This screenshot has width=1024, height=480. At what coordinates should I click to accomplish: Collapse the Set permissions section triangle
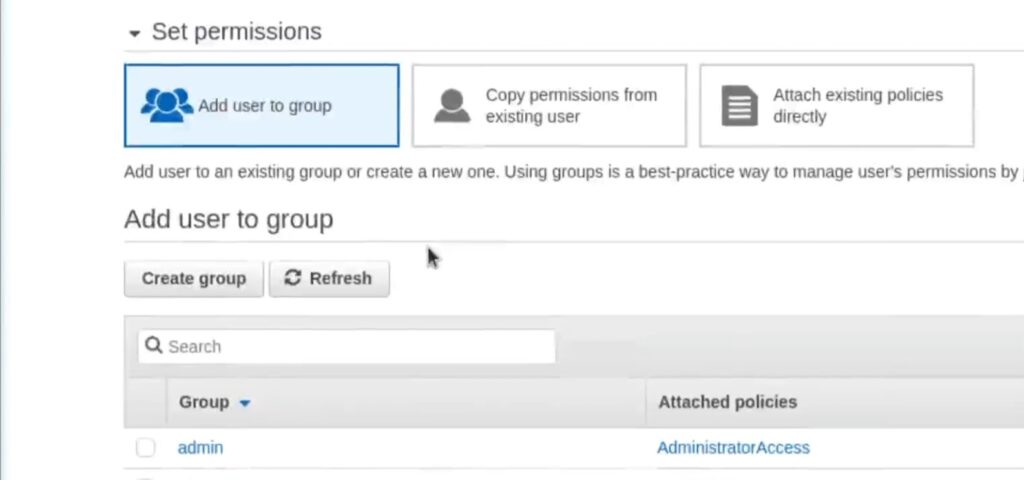(x=135, y=33)
